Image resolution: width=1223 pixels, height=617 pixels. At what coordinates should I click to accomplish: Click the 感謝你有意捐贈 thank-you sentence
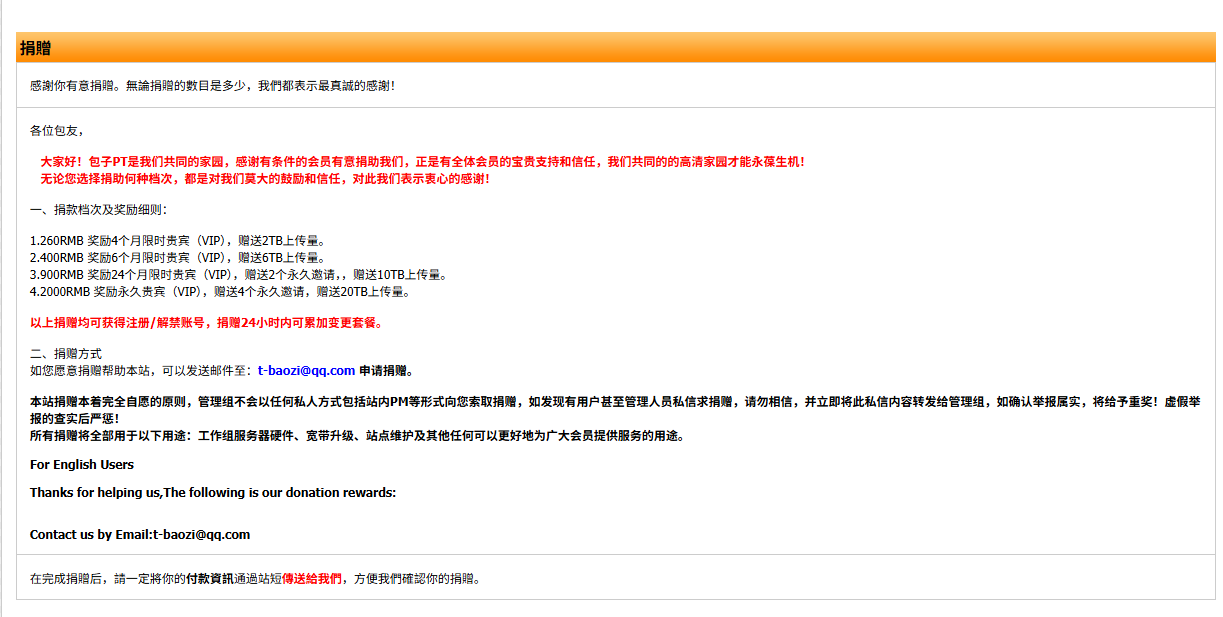[212, 86]
